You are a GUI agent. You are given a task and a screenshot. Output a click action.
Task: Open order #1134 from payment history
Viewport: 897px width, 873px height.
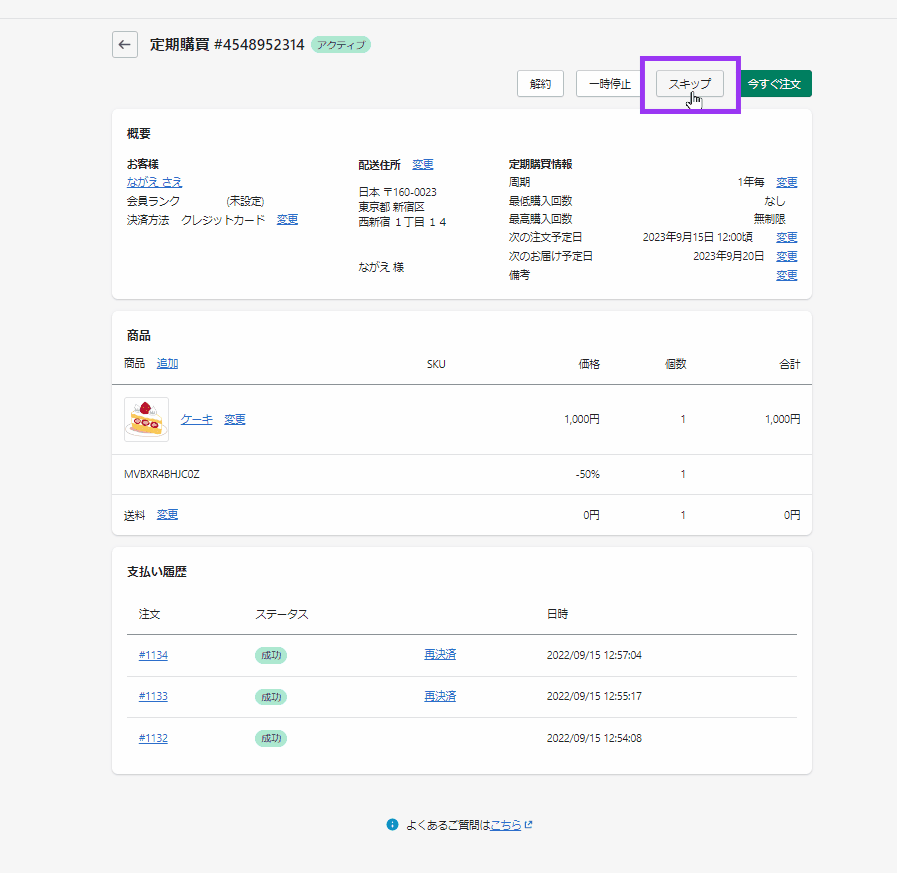pos(153,655)
